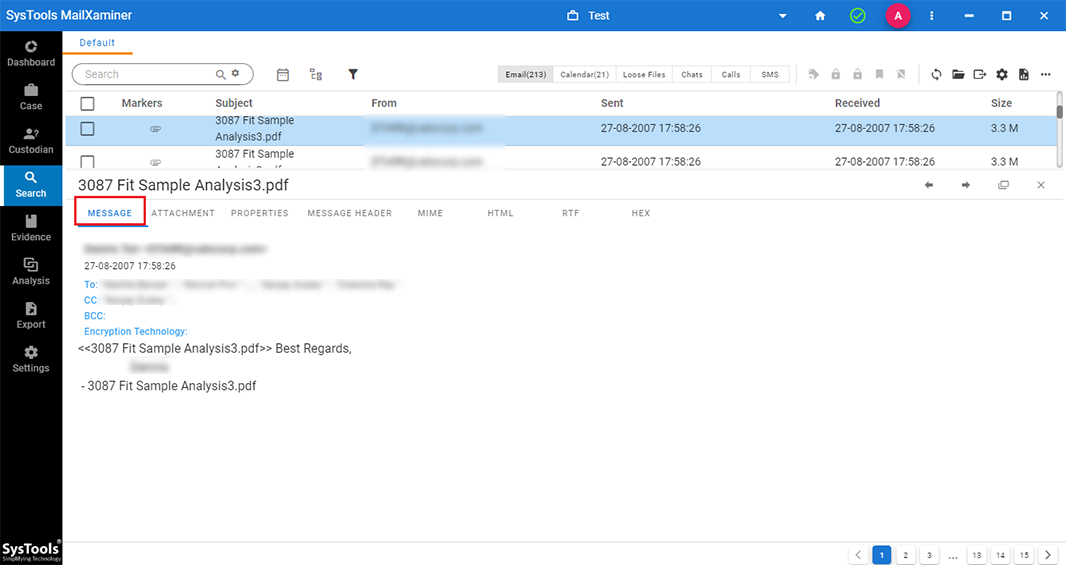The height and width of the screenshot is (565, 1066).
Task: Select the Calls tab
Action: pyautogui.click(x=731, y=75)
